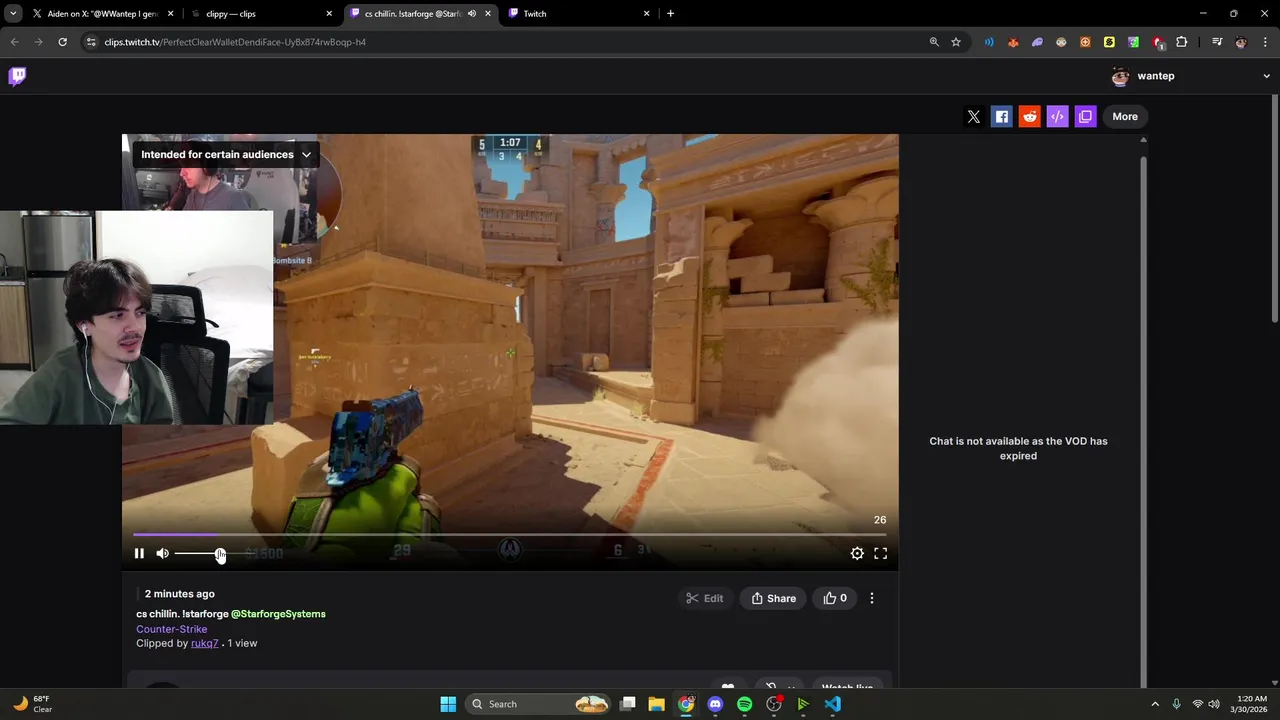Open the orange crosshair extension icon

click(x=1085, y=42)
